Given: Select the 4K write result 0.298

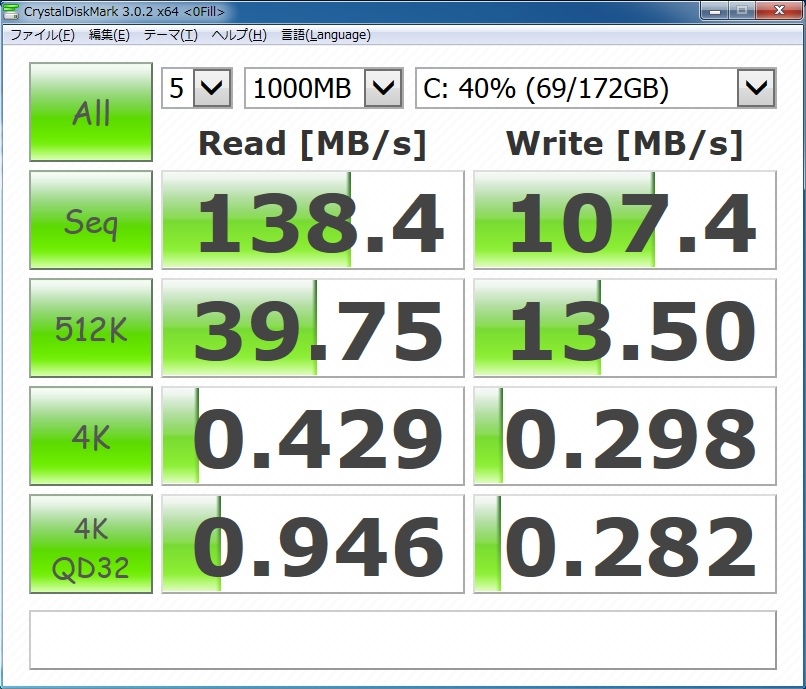Looking at the screenshot, I should (625, 436).
